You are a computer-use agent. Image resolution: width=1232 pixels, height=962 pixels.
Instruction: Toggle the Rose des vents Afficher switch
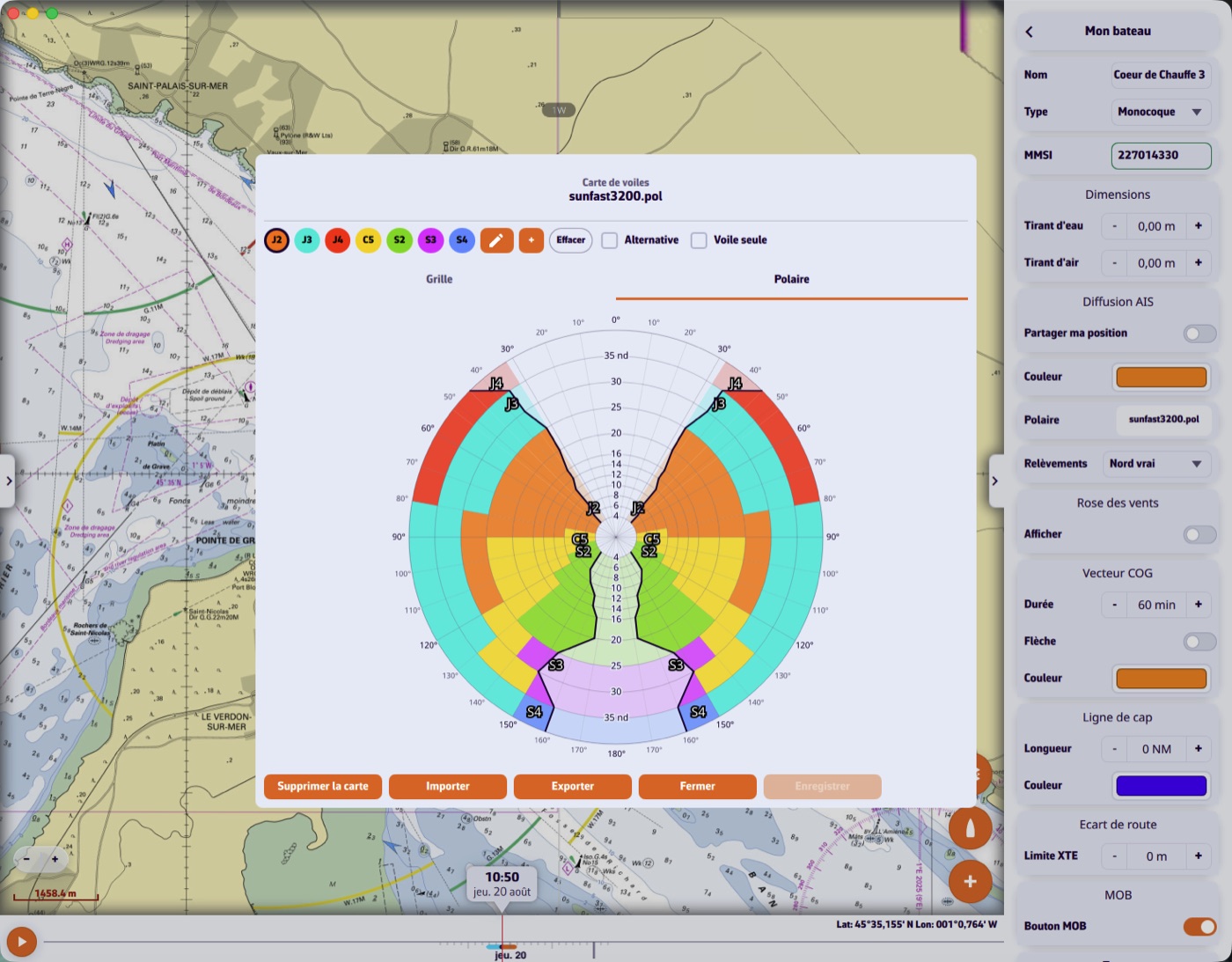click(x=1199, y=534)
